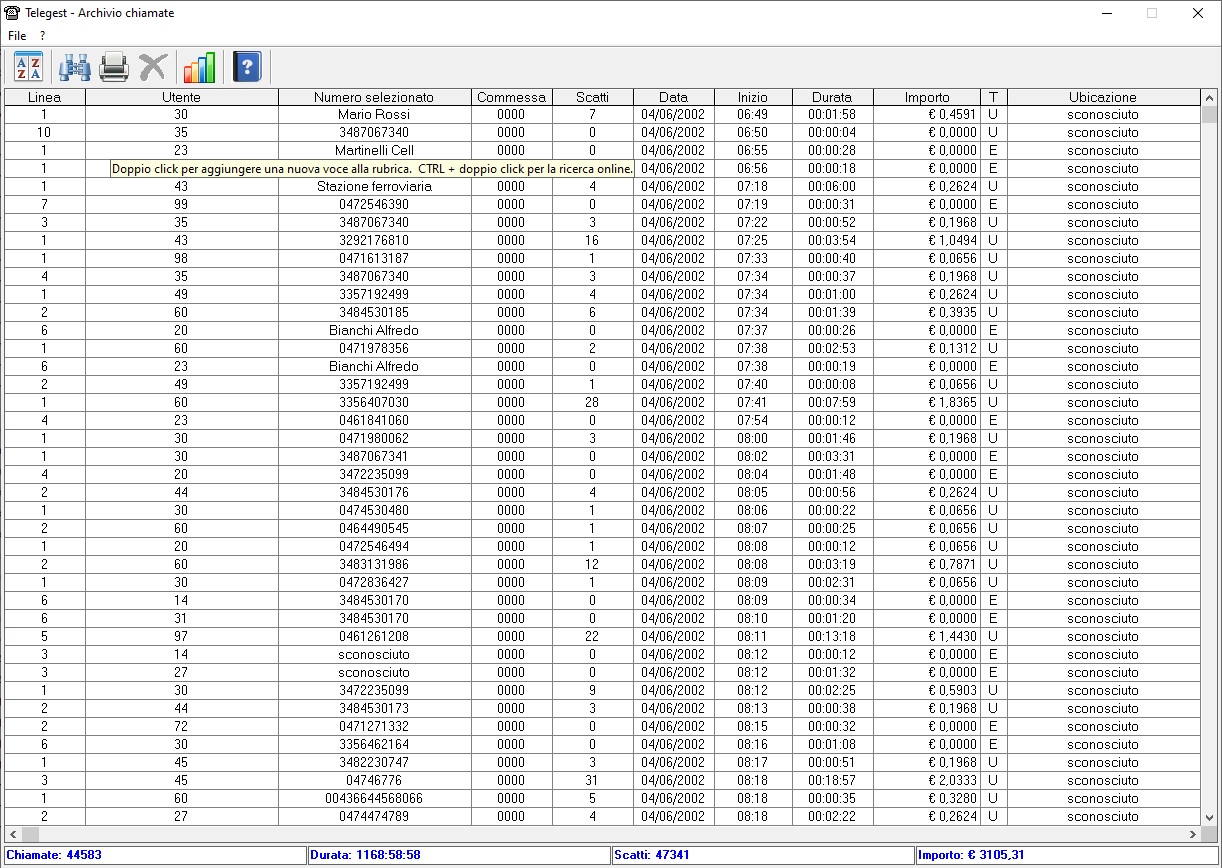
Task: Click the gray X delete icon
Action: [x=153, y=67]
